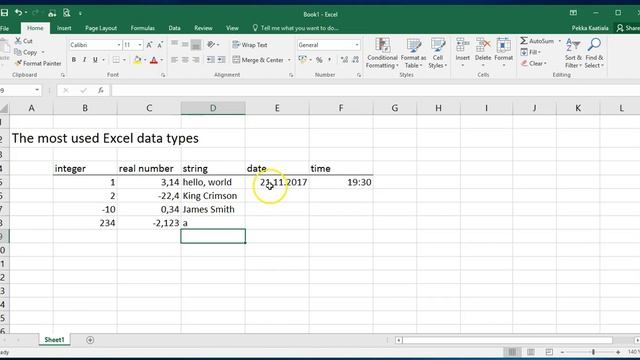Select cell containing King Crimson

(x=213, y=196)
